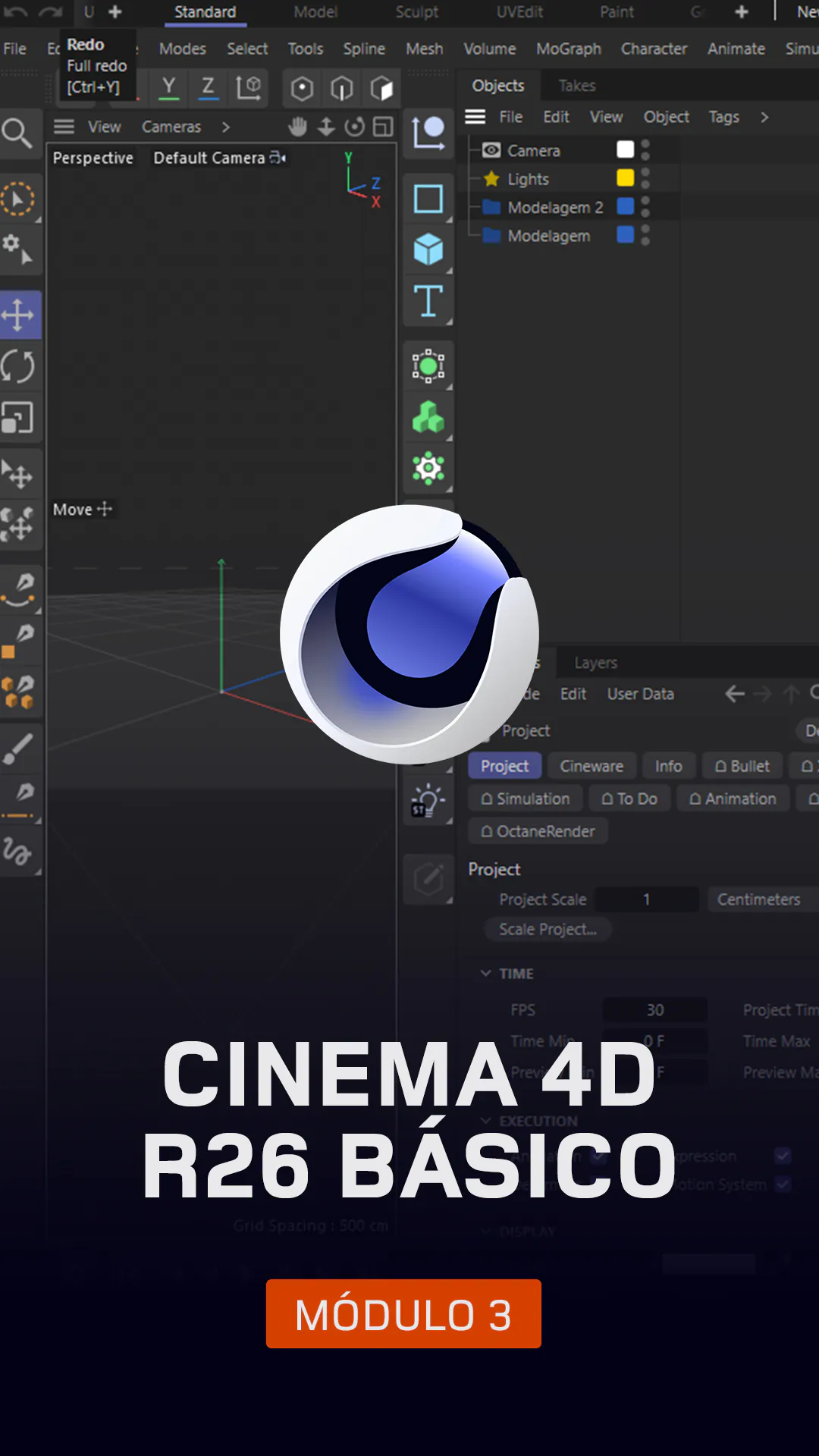
Task: Add a Text object icon
Action: click(x=428, y=300)
